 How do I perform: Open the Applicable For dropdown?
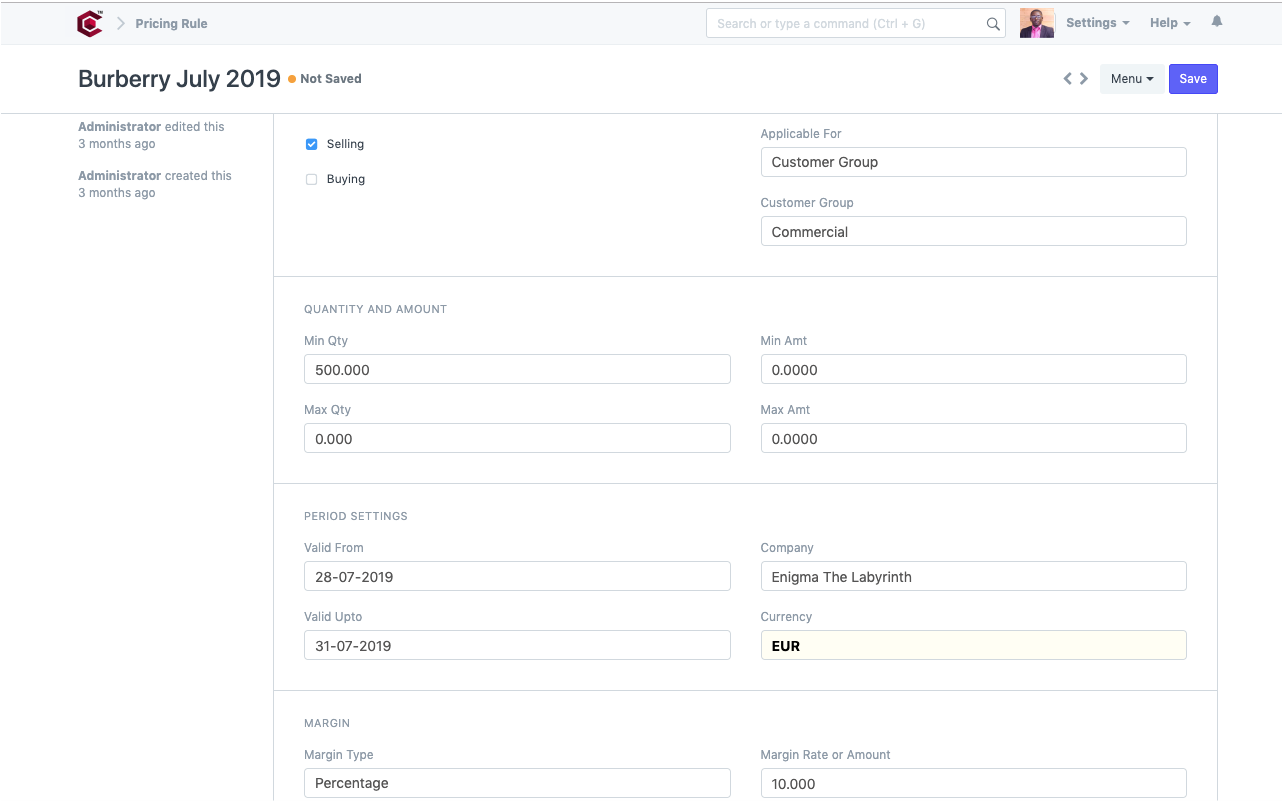[973, 162]
